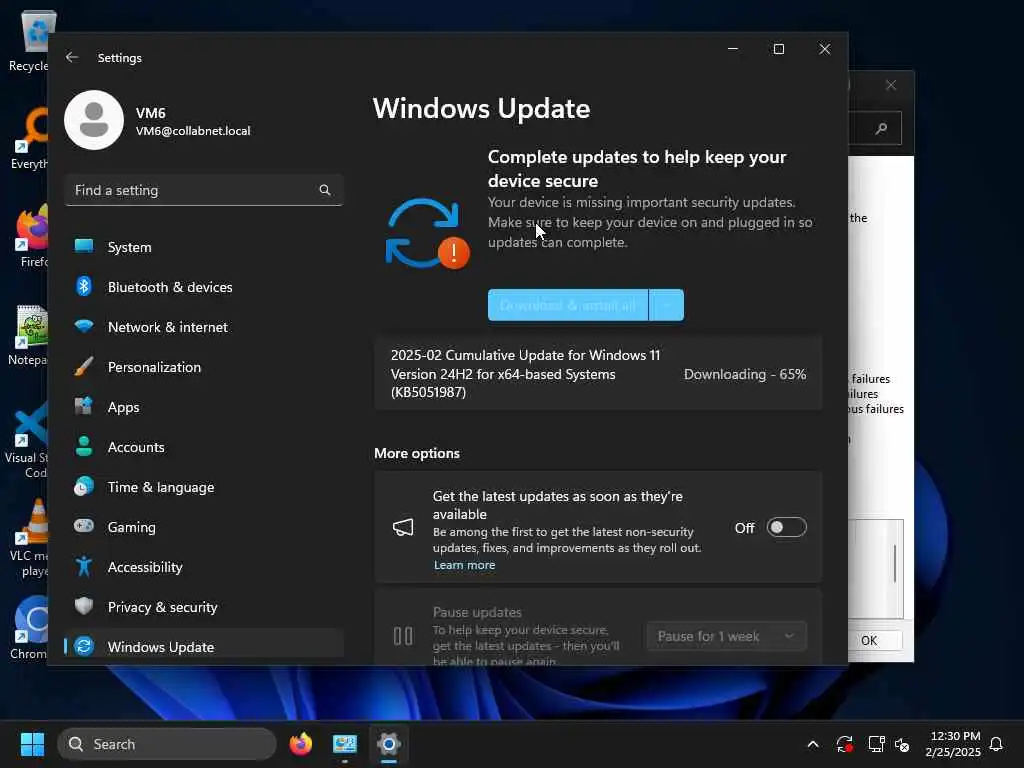Click the System monitor icon in sidebar
Image resolution: width=1024 pixels, height=768 pixels.
84,246
